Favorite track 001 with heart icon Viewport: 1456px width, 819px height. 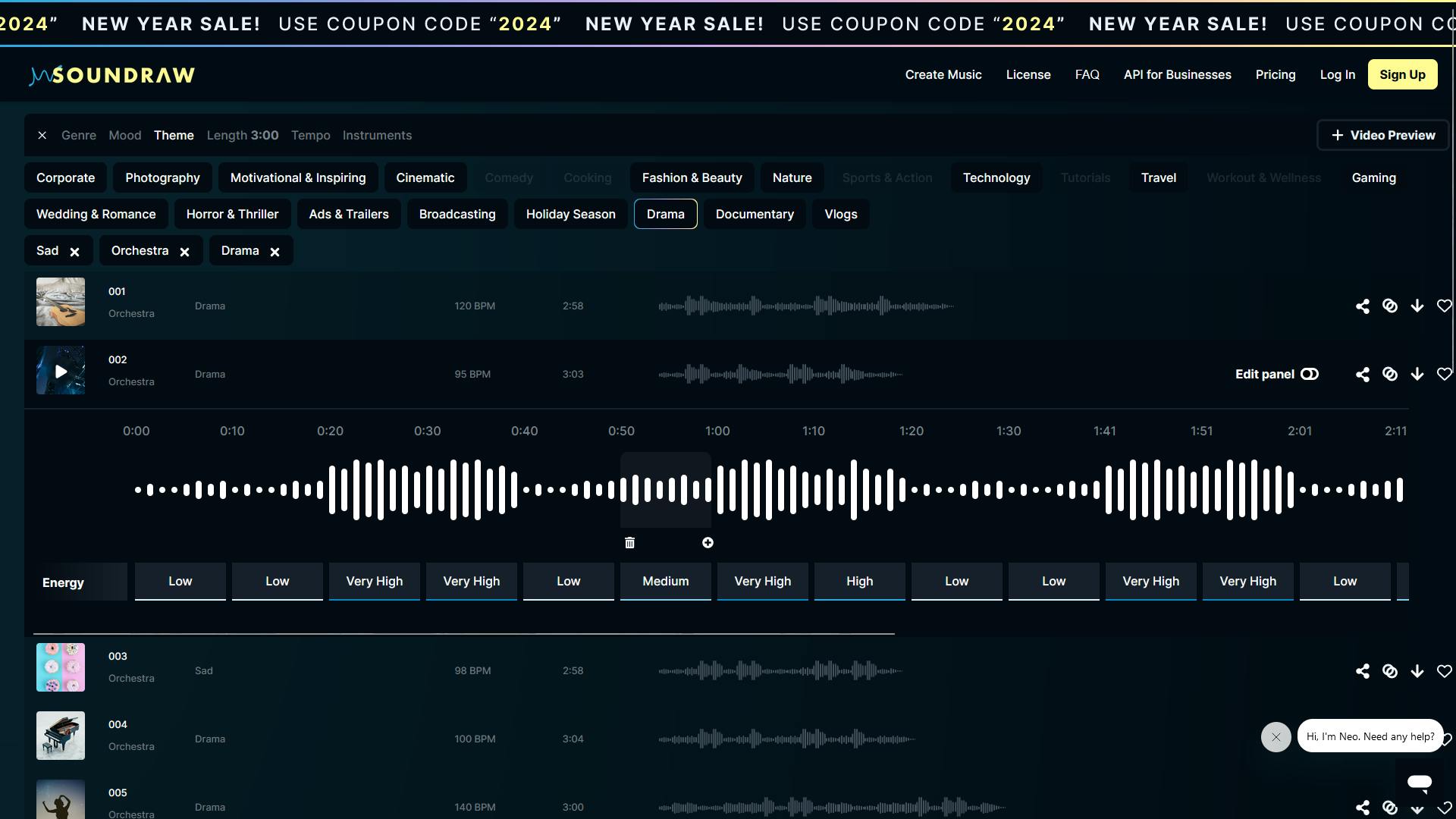tap(1444, 306)
